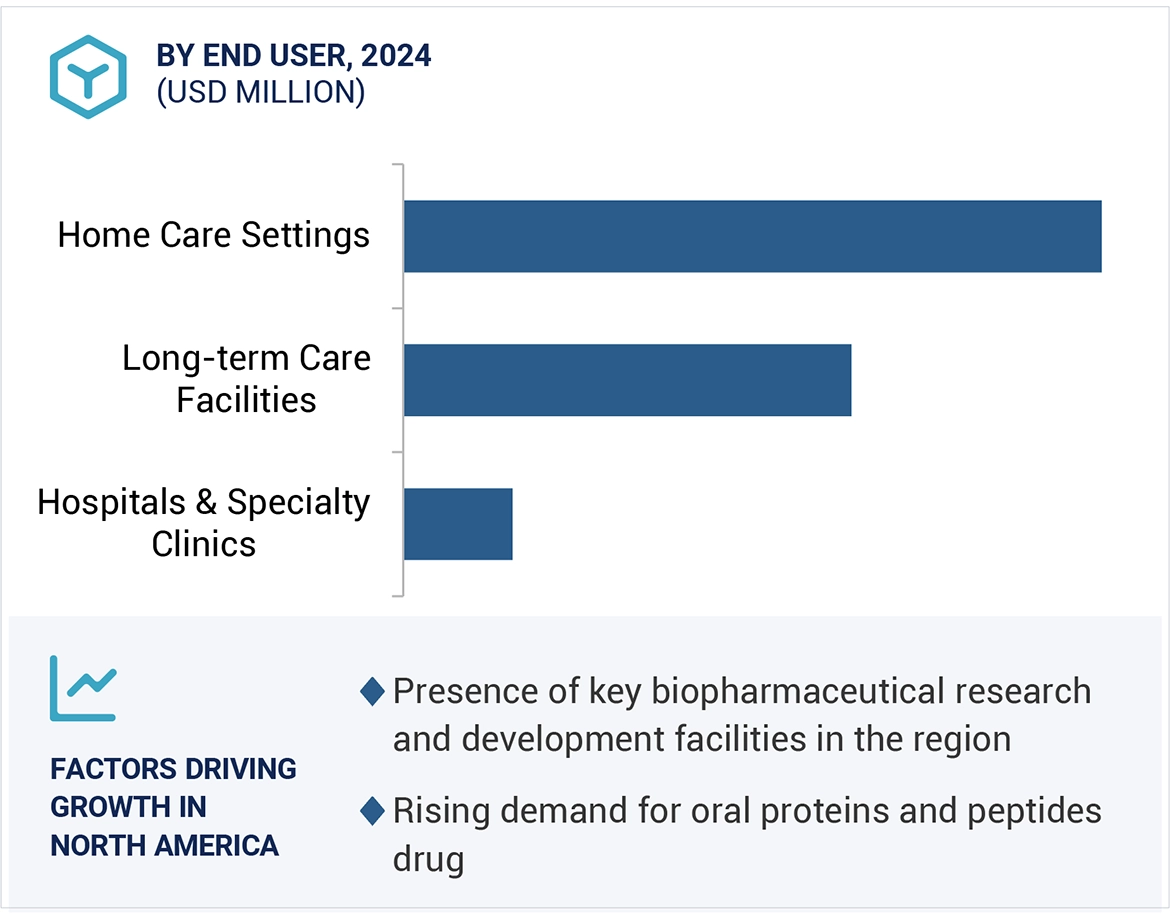1170x914 pixels.
Task: Click the diamond bullet before 'Presence of key'
Action: point(372,691)
